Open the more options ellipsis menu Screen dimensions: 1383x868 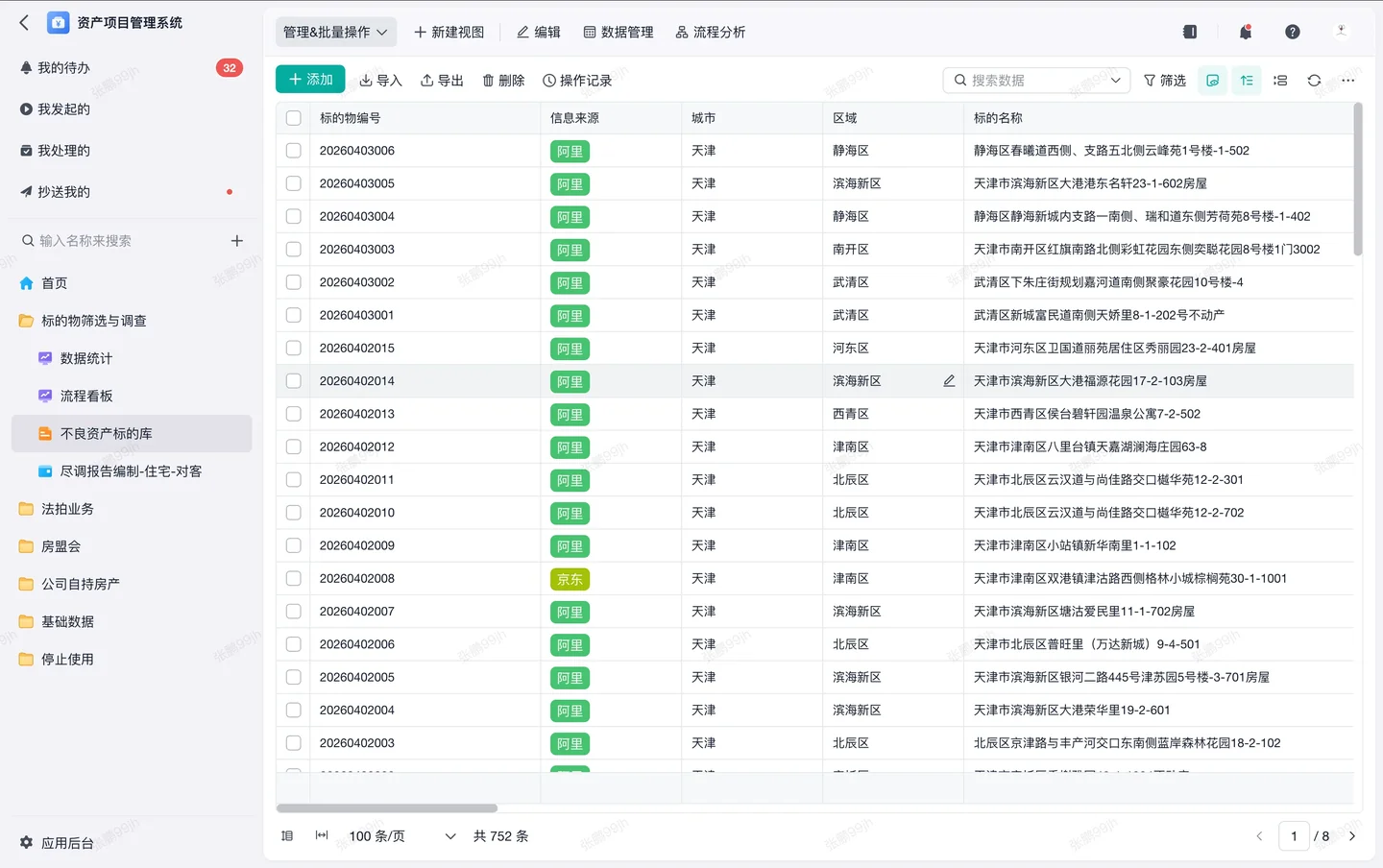(1347, 81)
